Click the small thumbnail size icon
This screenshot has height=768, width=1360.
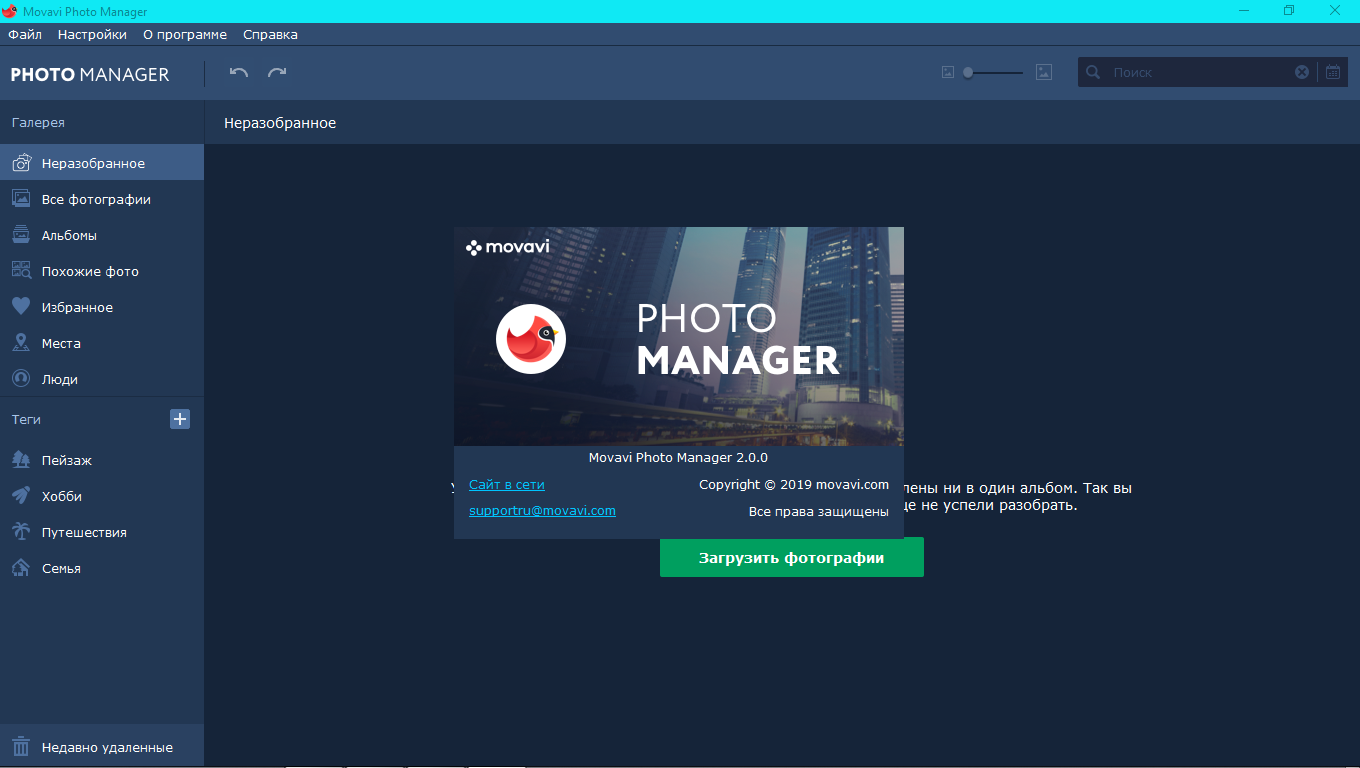coord(948,72)
